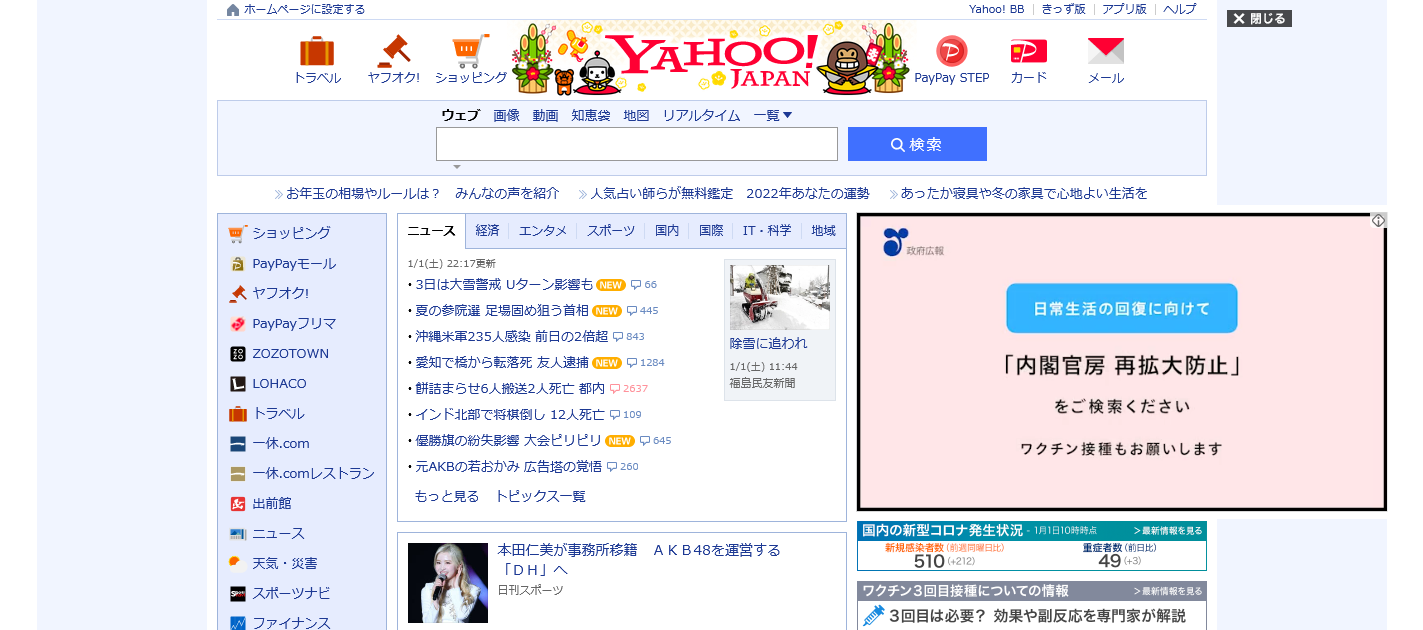1423x630 pixels.
Task: Open headline 3日は大雪警戒 Uターン影響も
Action: 504,284
